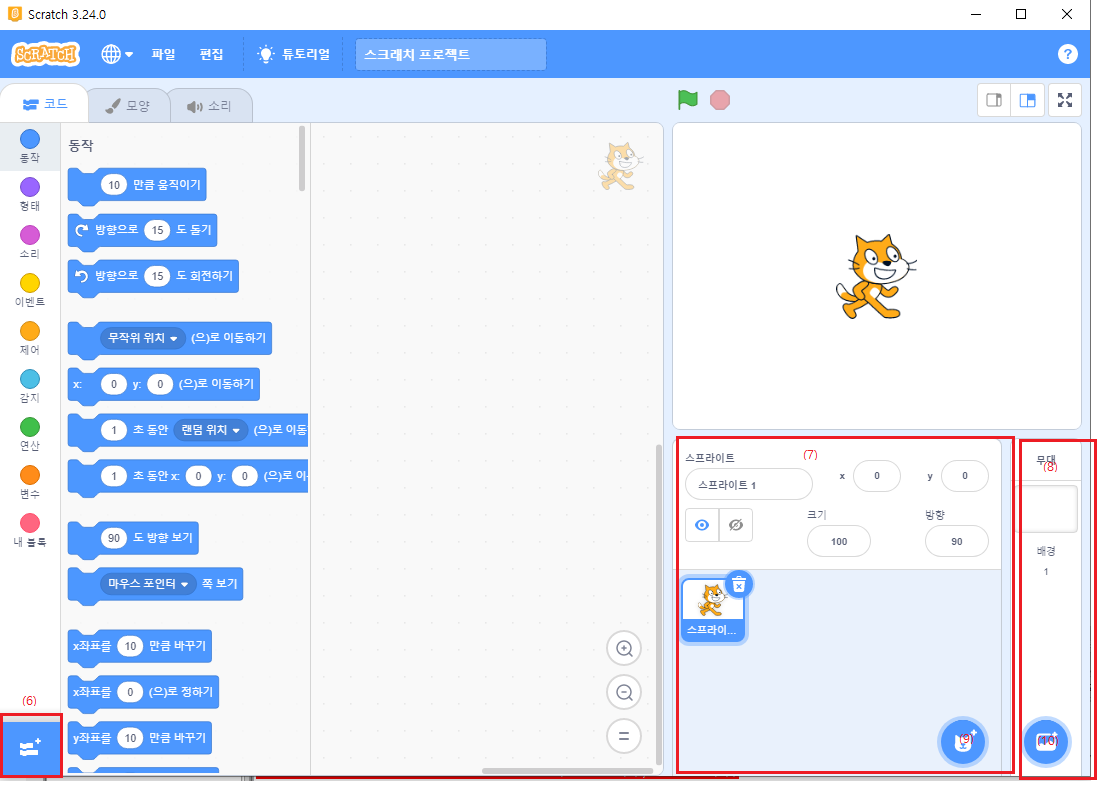This screenshot has height=787, width=1101.
Task: Expand the 마우스 포인터 dropdown
Action: click(147, 584)
